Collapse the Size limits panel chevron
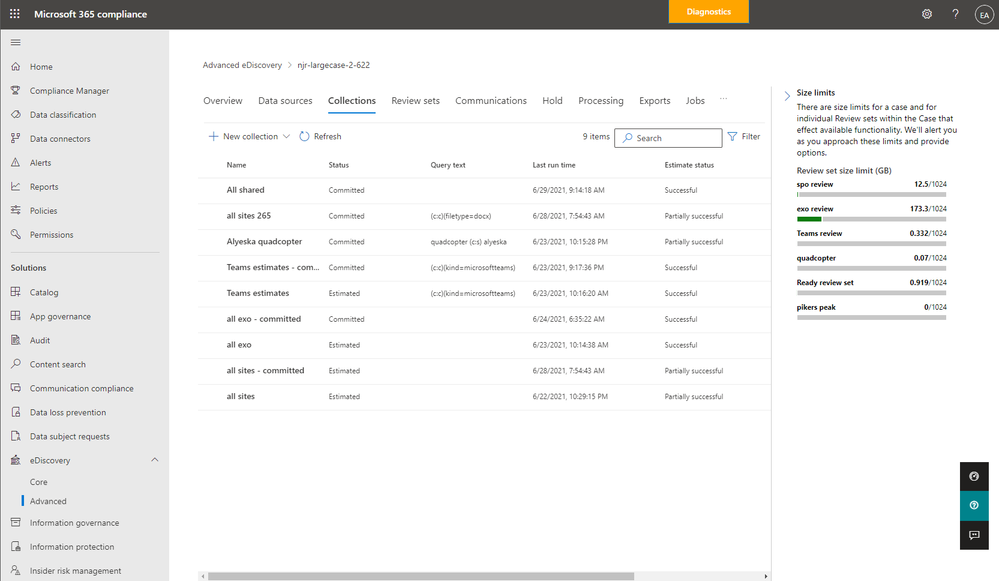Image resolution: width=999 pixels, height=581 pixels. tap(787, 96)
